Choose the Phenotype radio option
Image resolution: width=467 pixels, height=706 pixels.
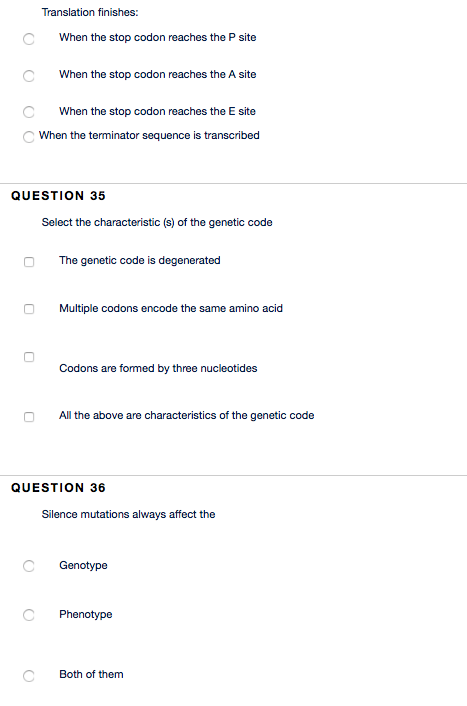(x=29, y=615)
